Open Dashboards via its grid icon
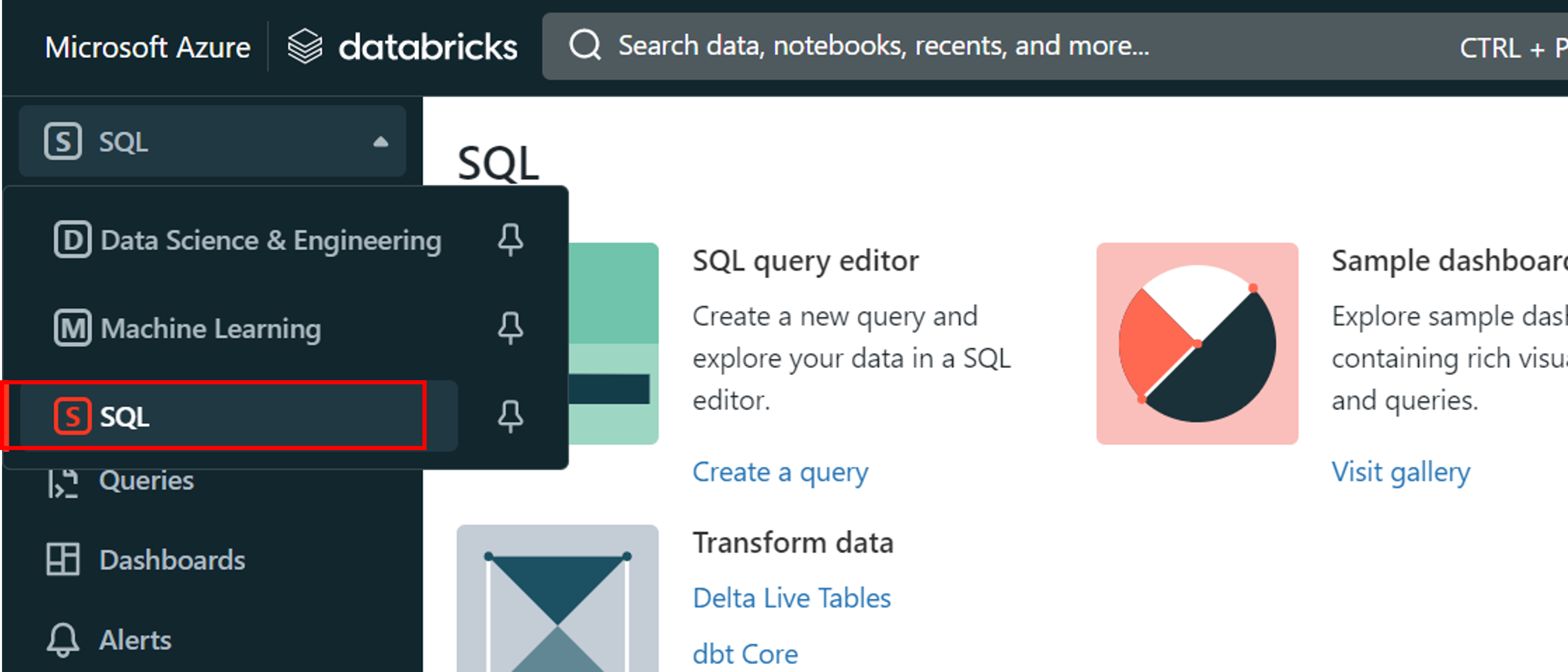 tap(63, 559)
